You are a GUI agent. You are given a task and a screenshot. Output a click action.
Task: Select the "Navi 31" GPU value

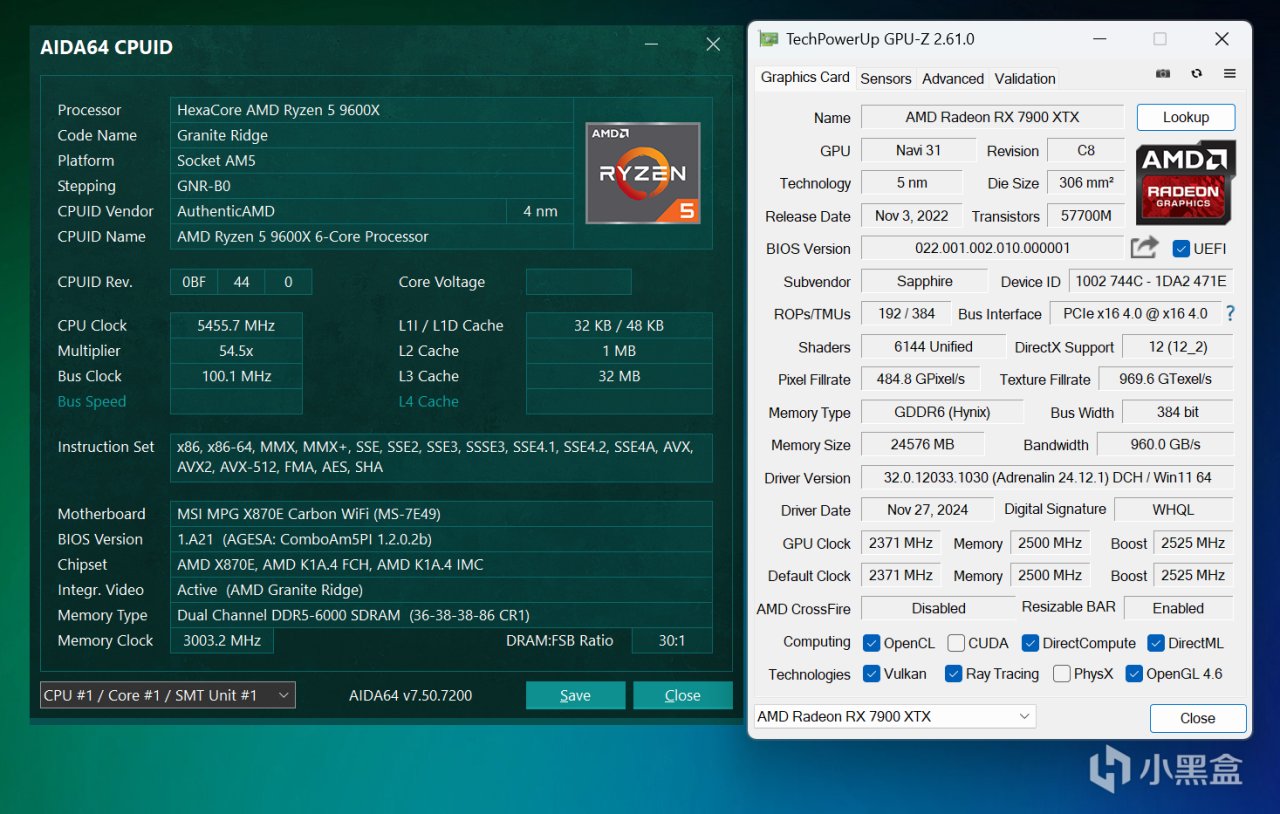coord(918,150)
